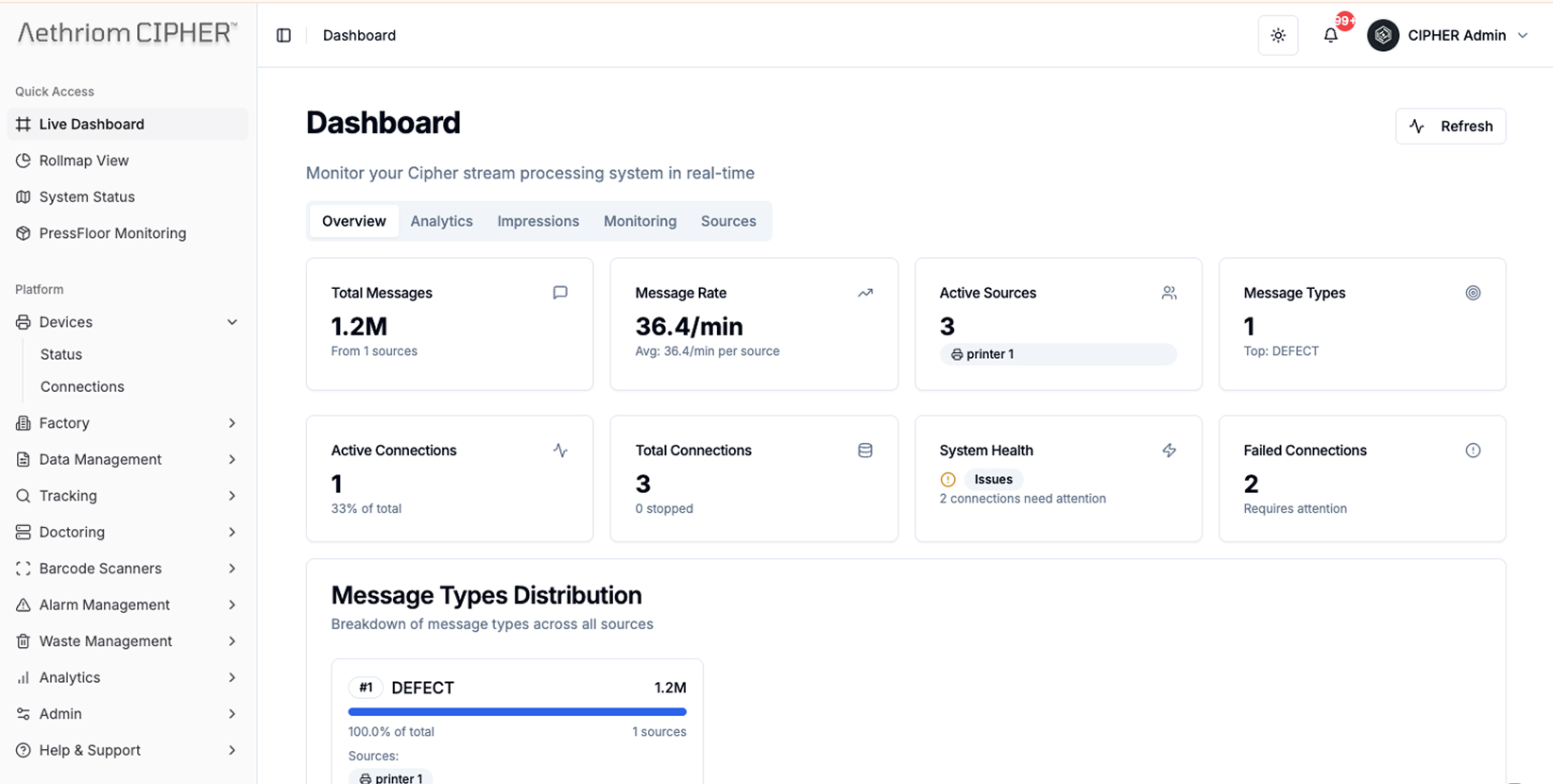The width and height of the screenshot is (1553, 784).
Task: Click the System Health lightning icon
Action: coord(1169,451)
